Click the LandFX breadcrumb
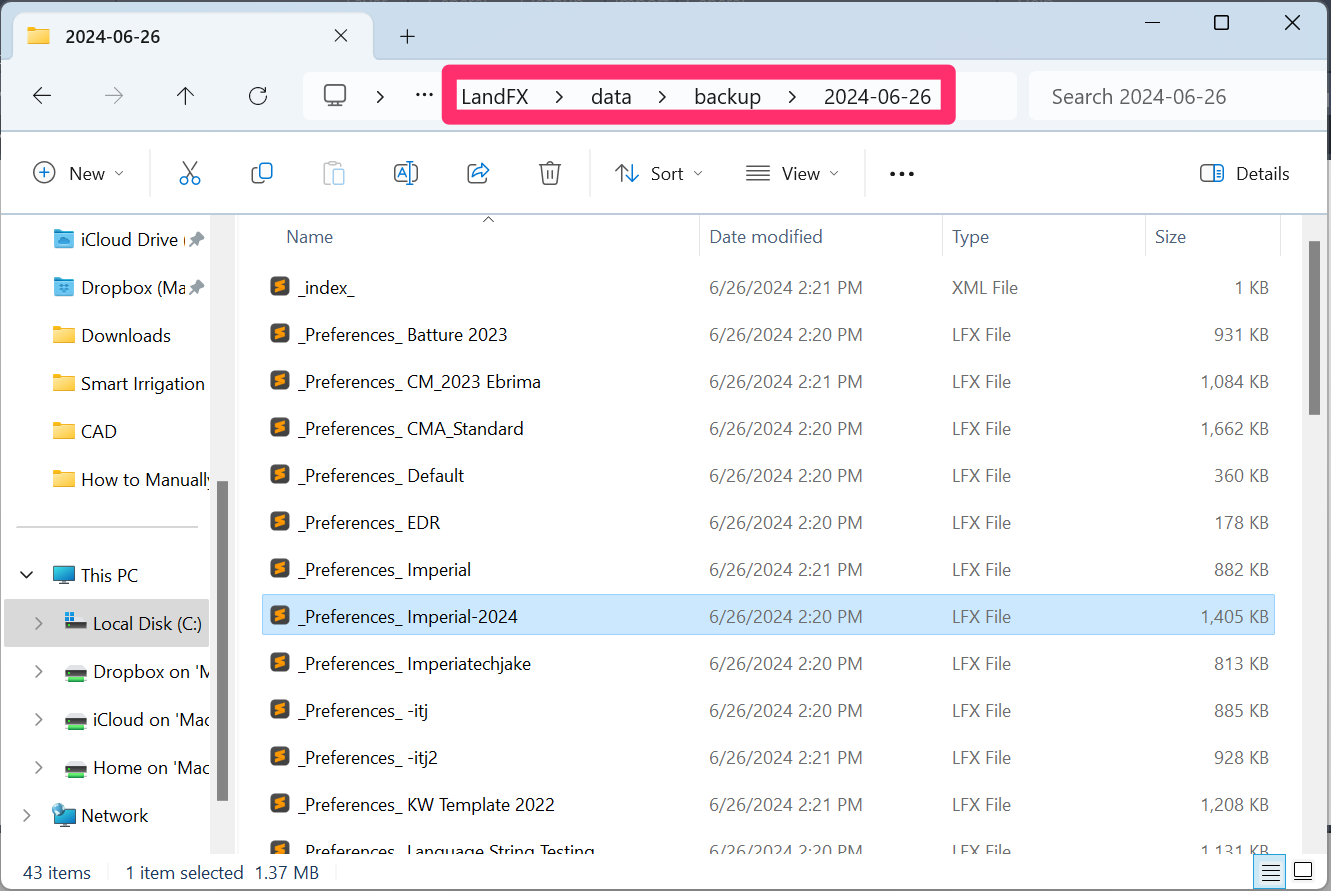This screenshot has width=1331, height=891. (x=494, y=97)
